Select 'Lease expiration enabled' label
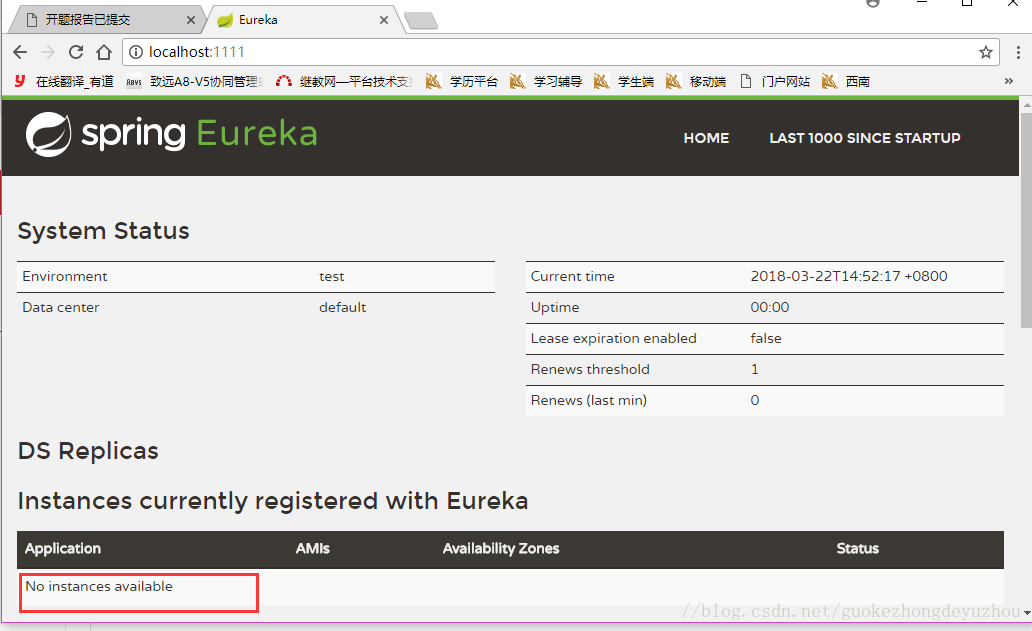This screenshot has width=1032, height=631. tap(613, 338)
